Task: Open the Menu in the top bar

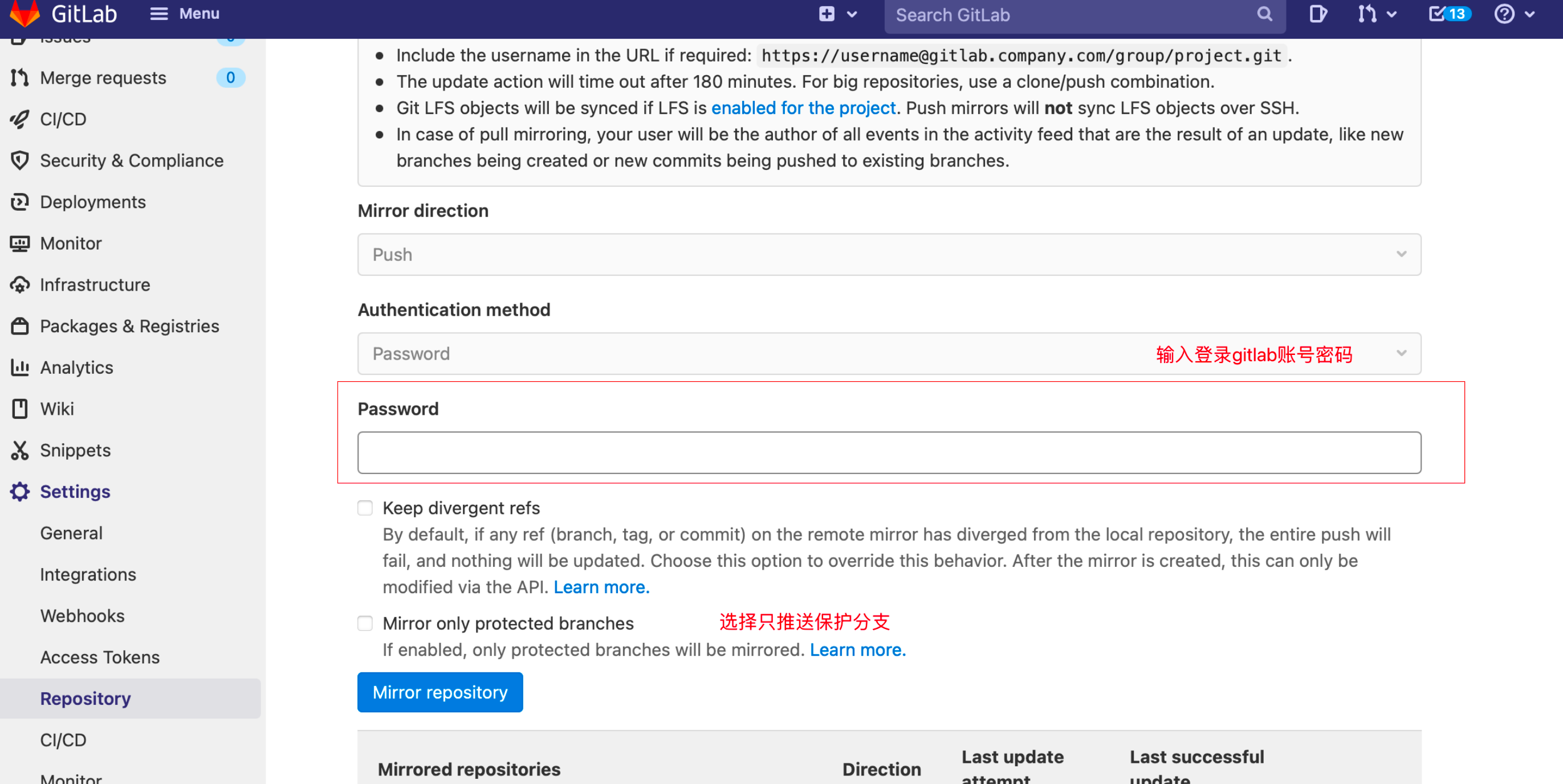Action: coord(184,13)
